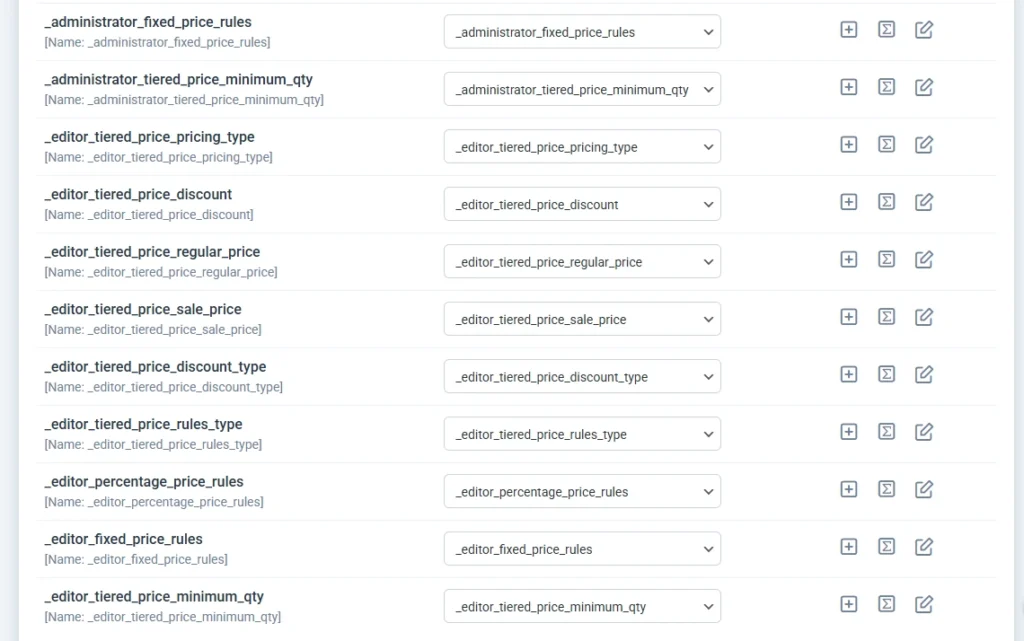
Task: Click plus icon for _editor_tiered_price_discount row
Action: (x=848, y=202)
